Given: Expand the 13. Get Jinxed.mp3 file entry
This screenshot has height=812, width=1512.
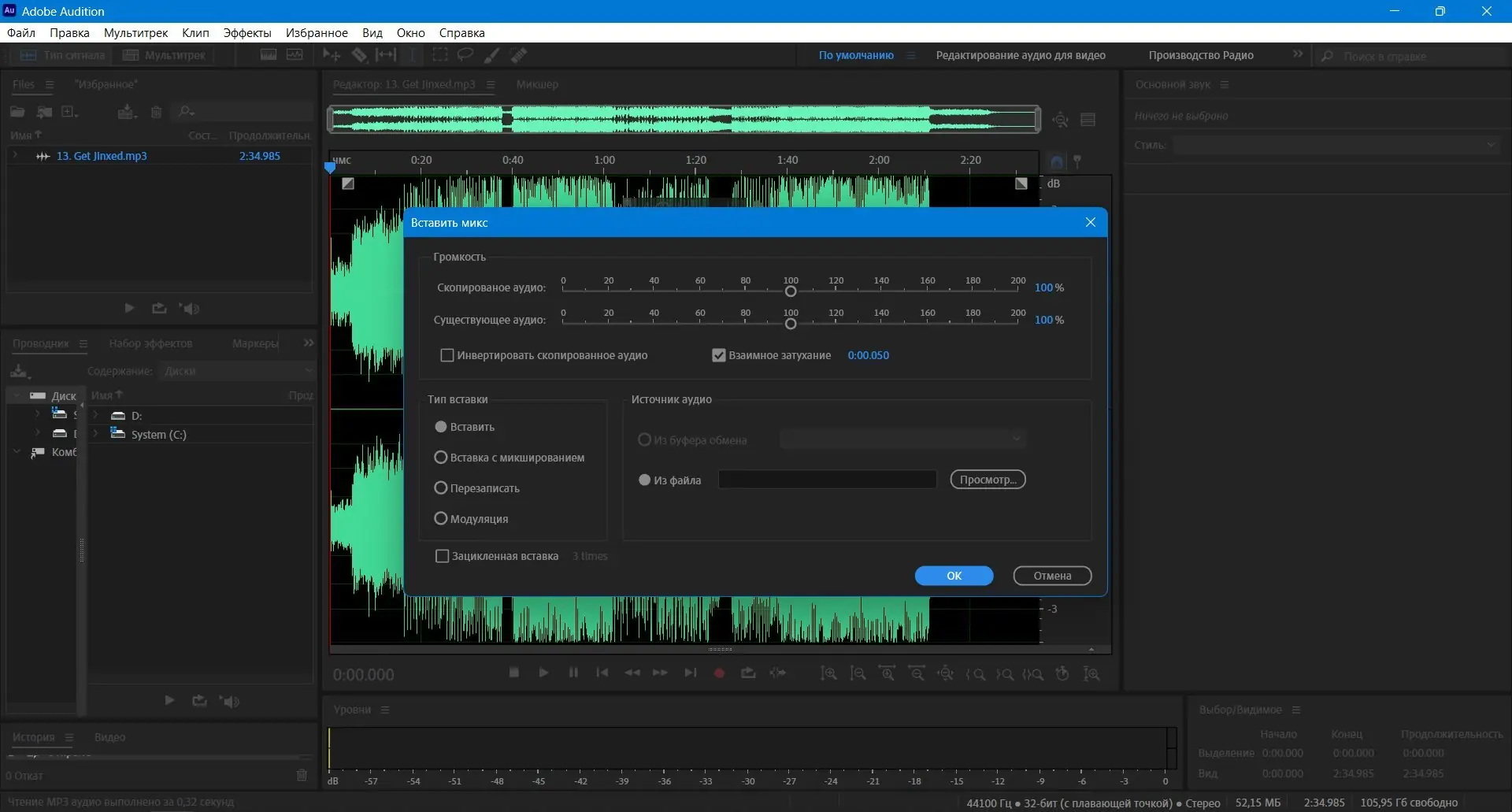Looking at the screenshot, I should click(15, 156).
